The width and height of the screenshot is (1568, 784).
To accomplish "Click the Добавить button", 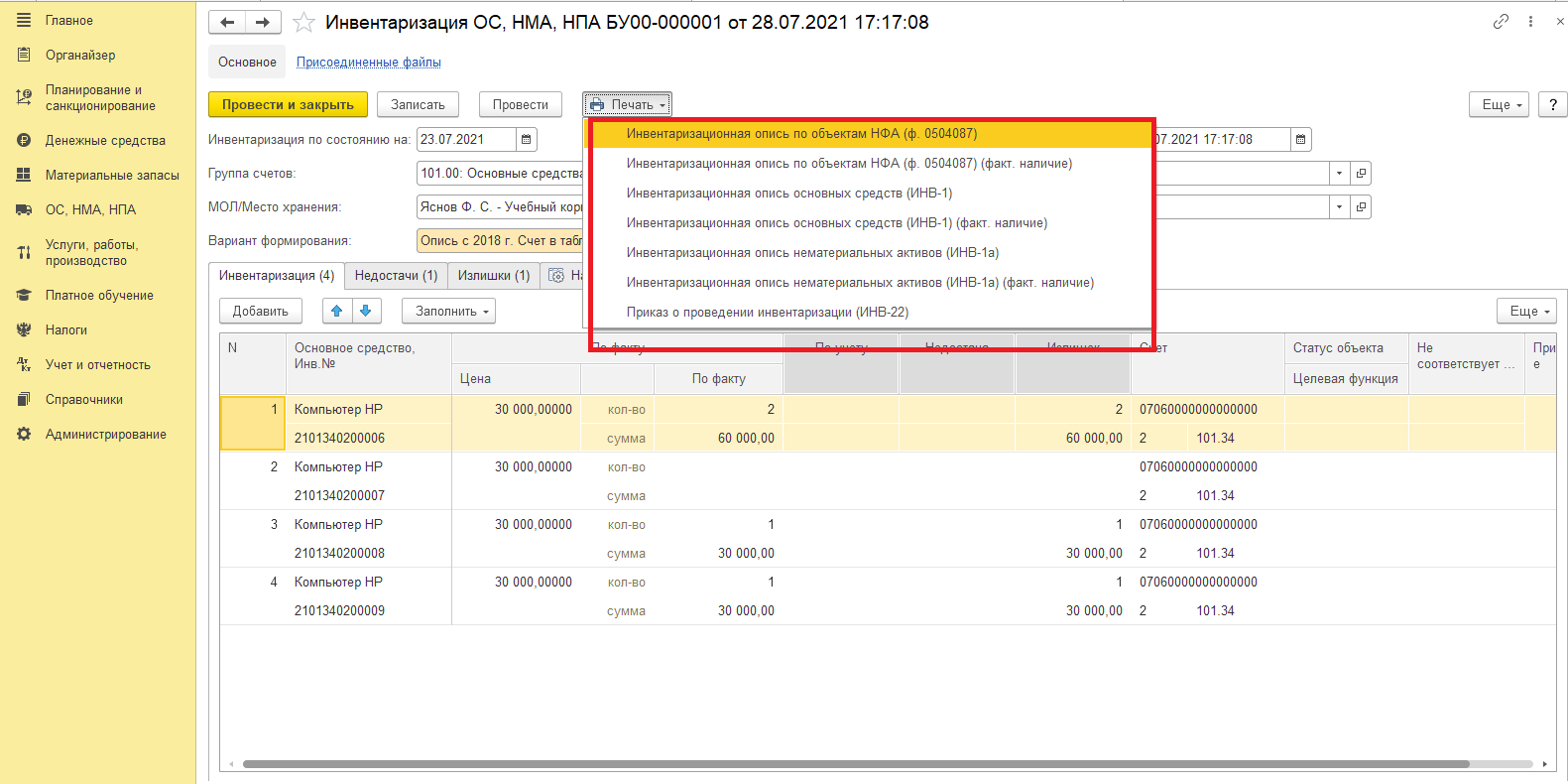I will [x=260, y=311].
